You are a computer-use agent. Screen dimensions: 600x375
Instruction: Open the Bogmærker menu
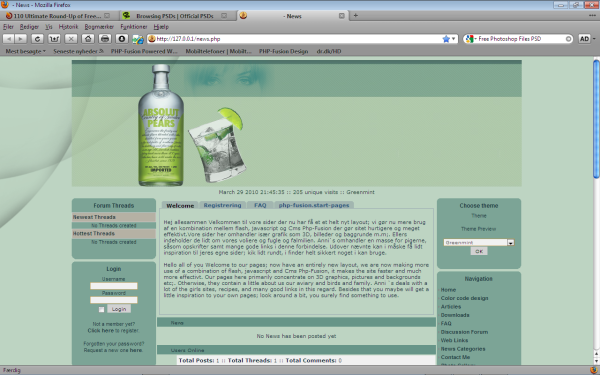(x=99, y=27)
